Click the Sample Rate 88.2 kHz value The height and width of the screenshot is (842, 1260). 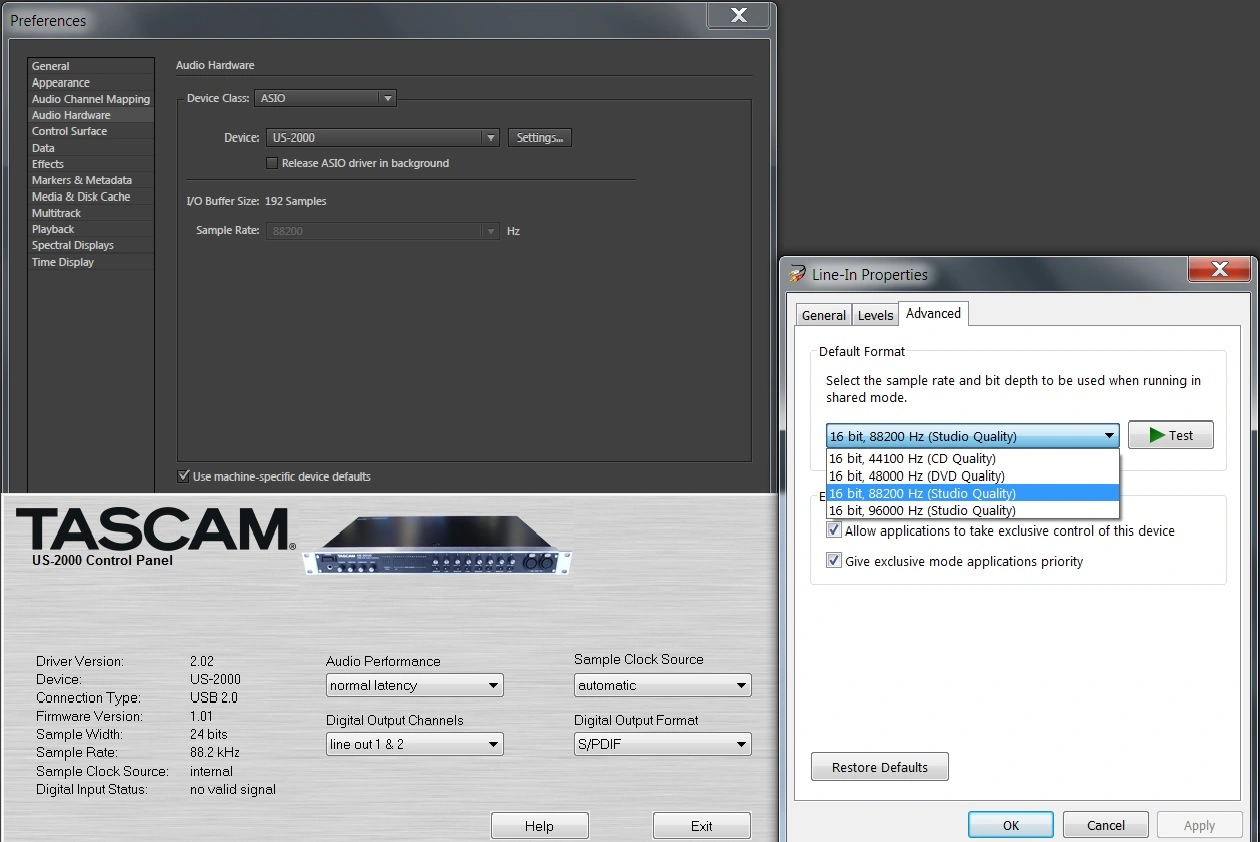tap(215, 752)
